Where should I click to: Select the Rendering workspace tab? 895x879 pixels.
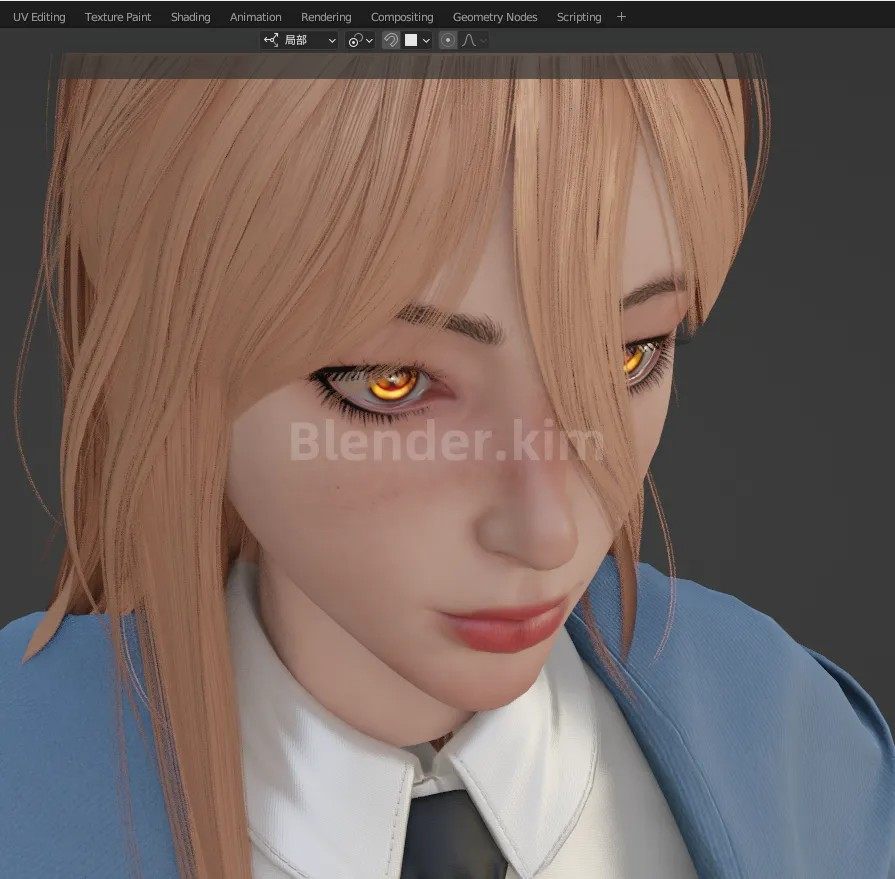coord(326,17)
